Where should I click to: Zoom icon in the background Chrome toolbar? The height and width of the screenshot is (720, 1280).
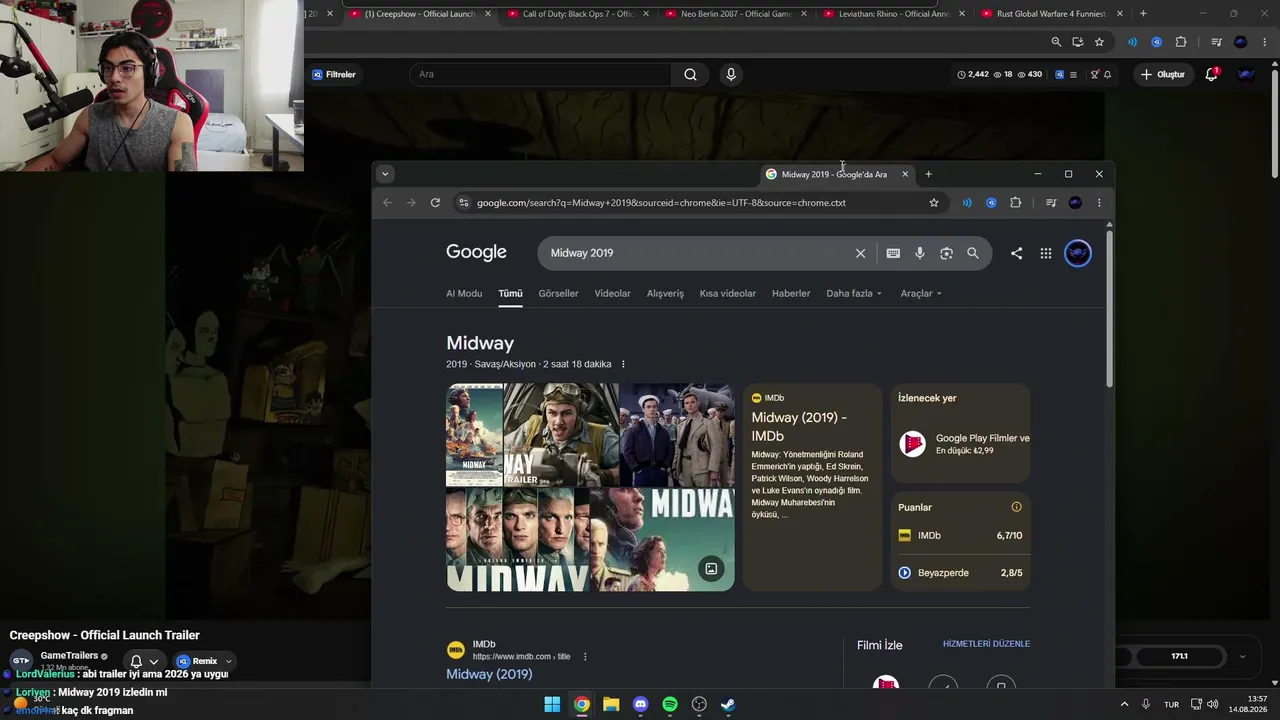click(1056, 42)
